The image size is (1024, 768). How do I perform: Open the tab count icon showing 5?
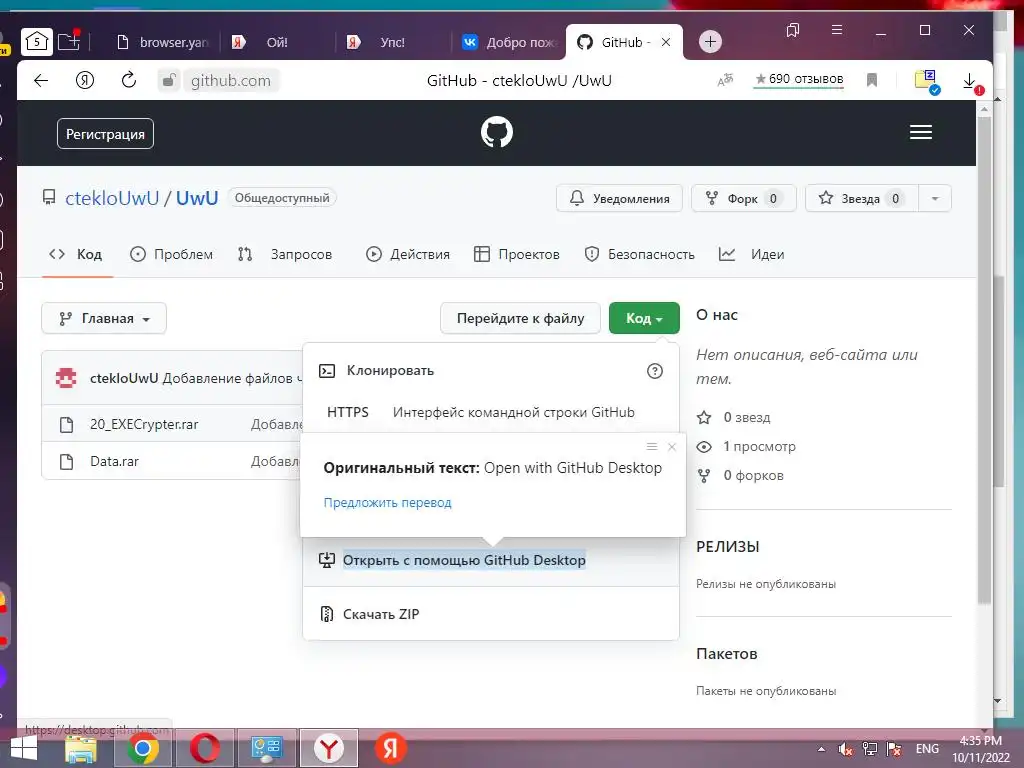pyautogui.click(x=37, y=42)
